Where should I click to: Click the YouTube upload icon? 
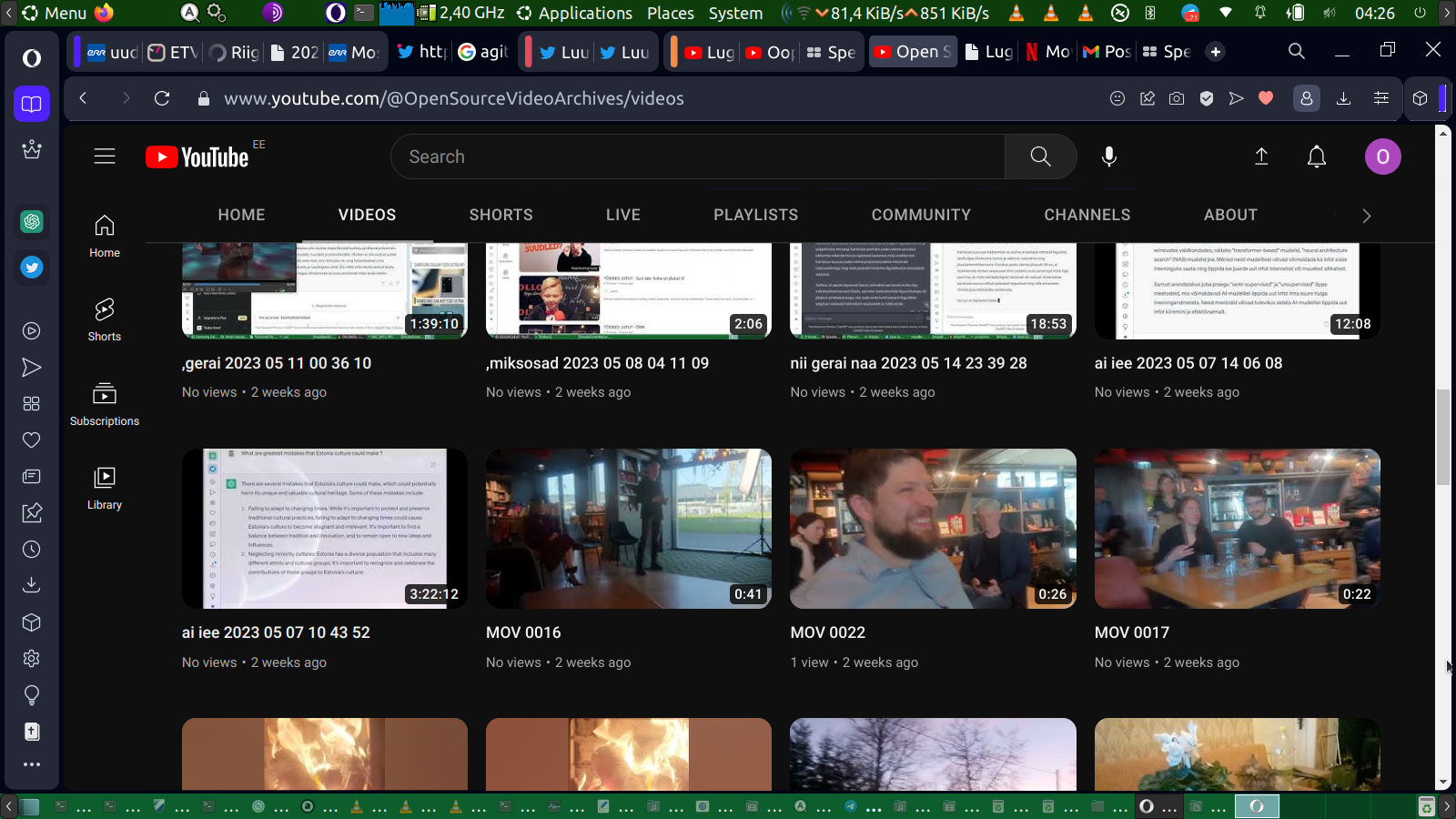(1261, 157)
